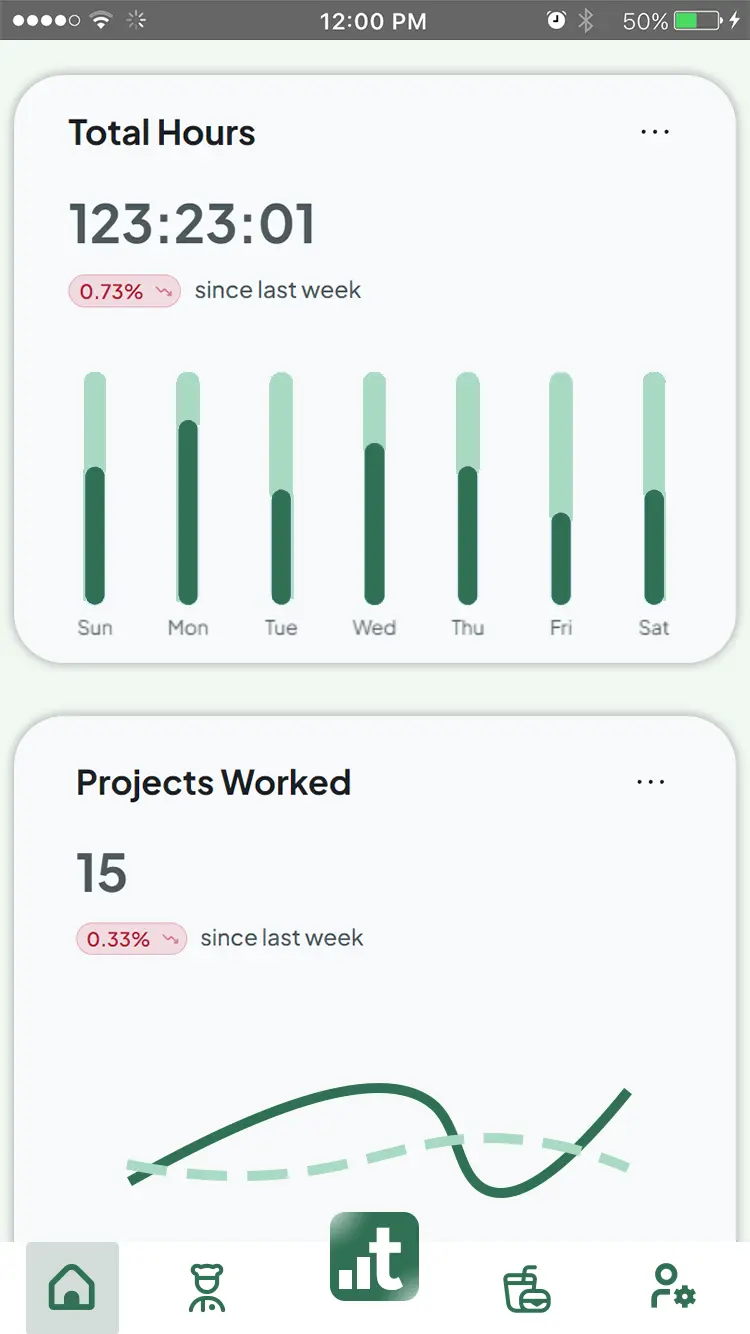750x1334 pixels.
Task: Tap the 0.73% trend badge
Action: (124, 291)
